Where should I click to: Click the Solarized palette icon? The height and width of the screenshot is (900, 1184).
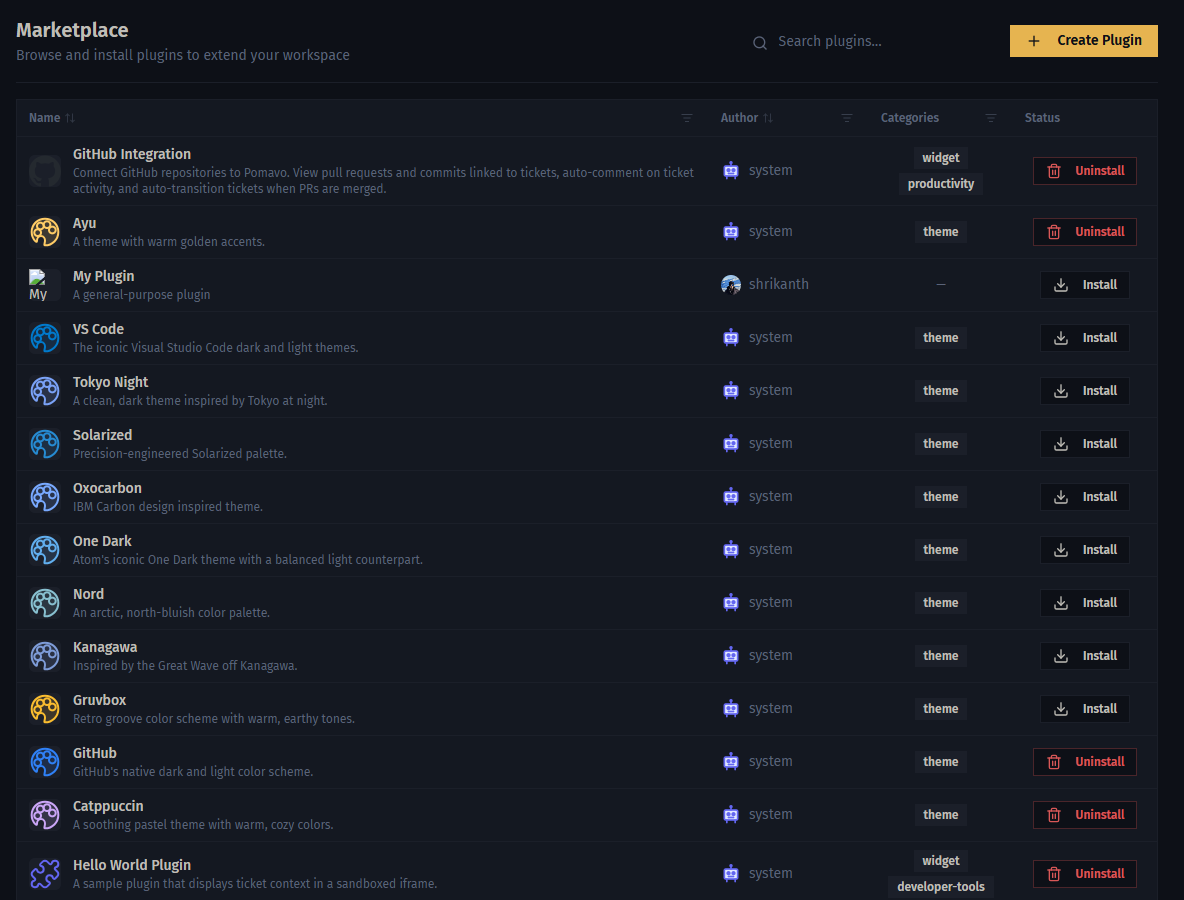point(45,444)
